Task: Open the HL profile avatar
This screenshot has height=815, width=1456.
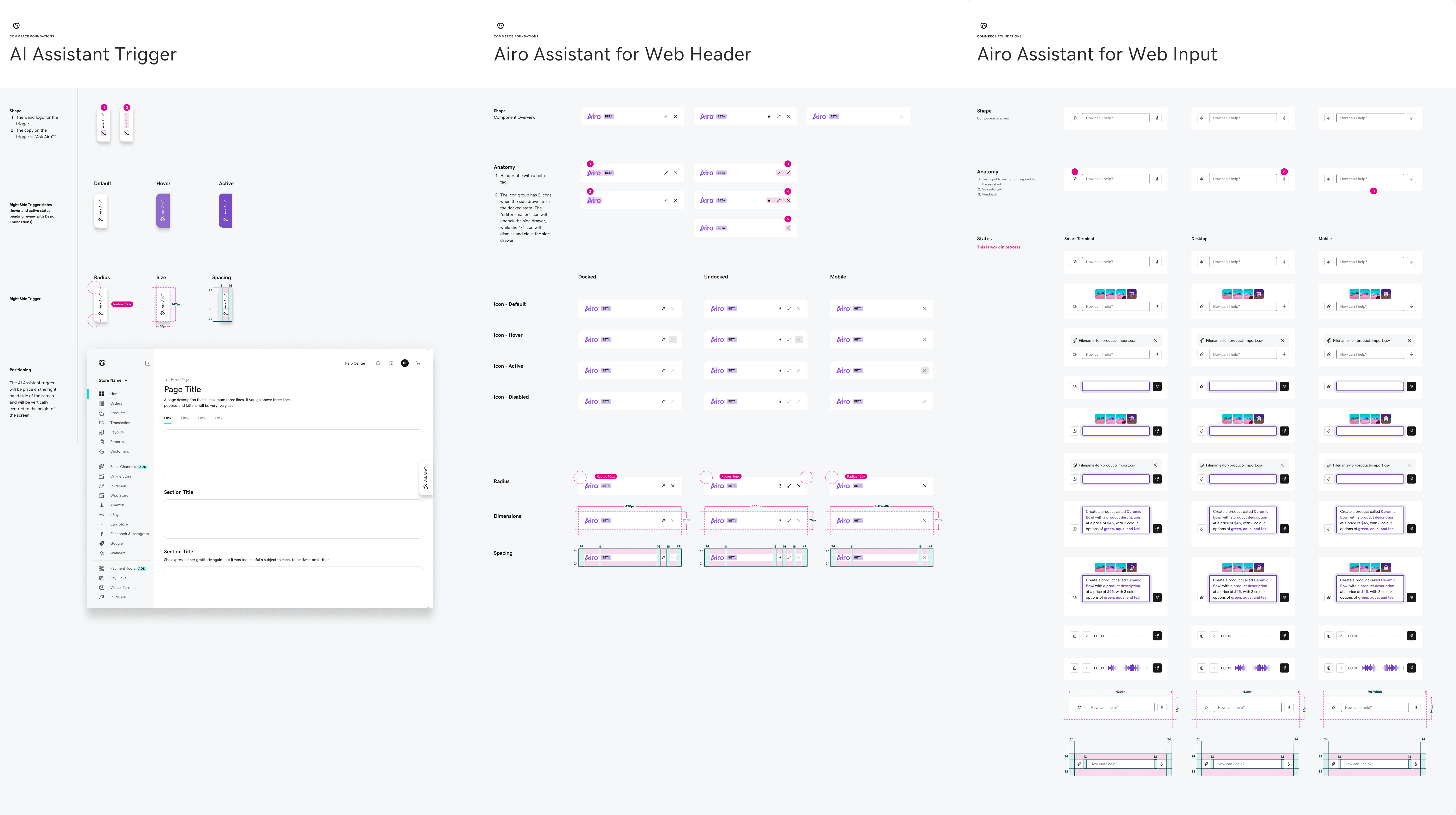Action: pos(405,363)
